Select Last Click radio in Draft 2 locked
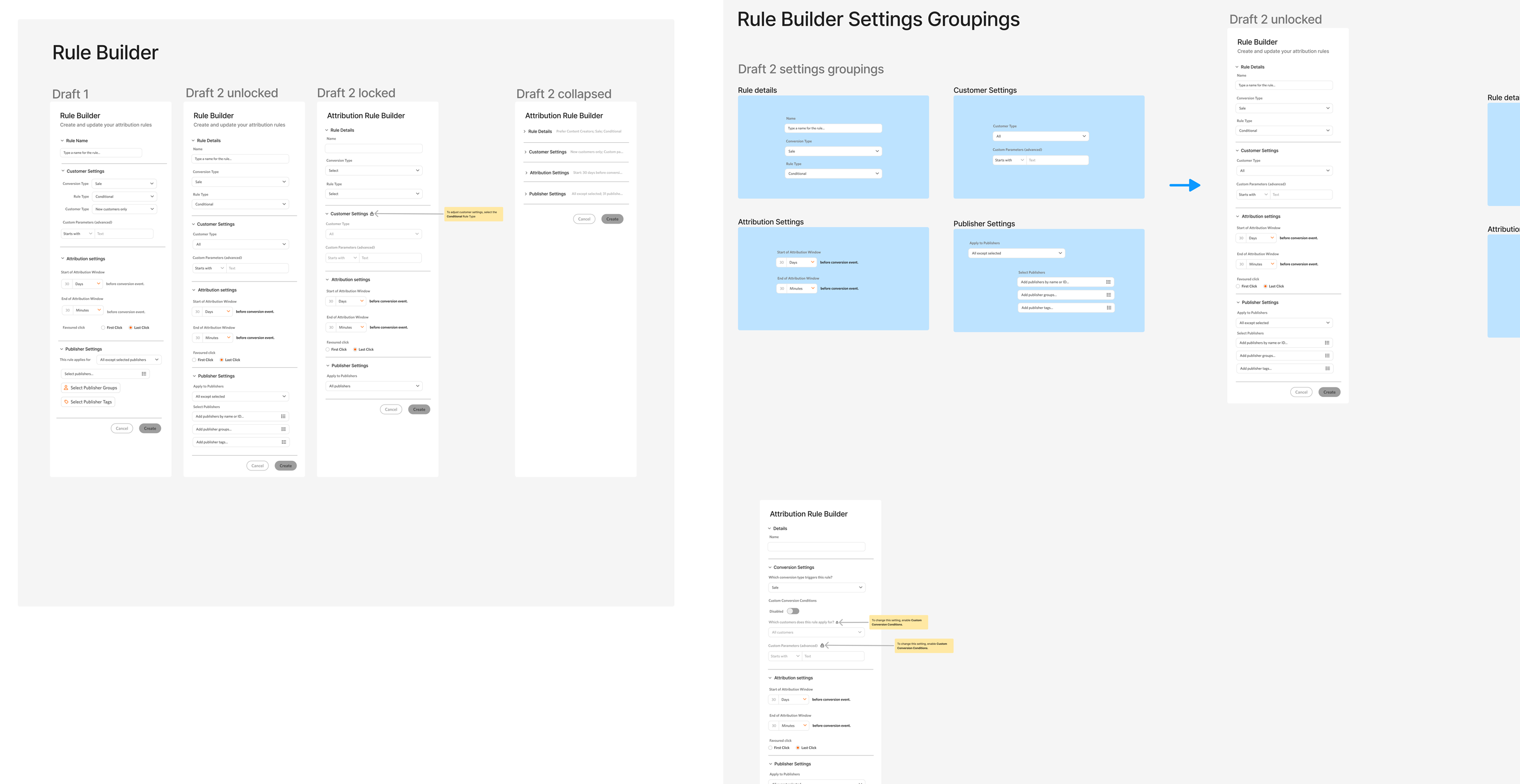 [355, 349]
